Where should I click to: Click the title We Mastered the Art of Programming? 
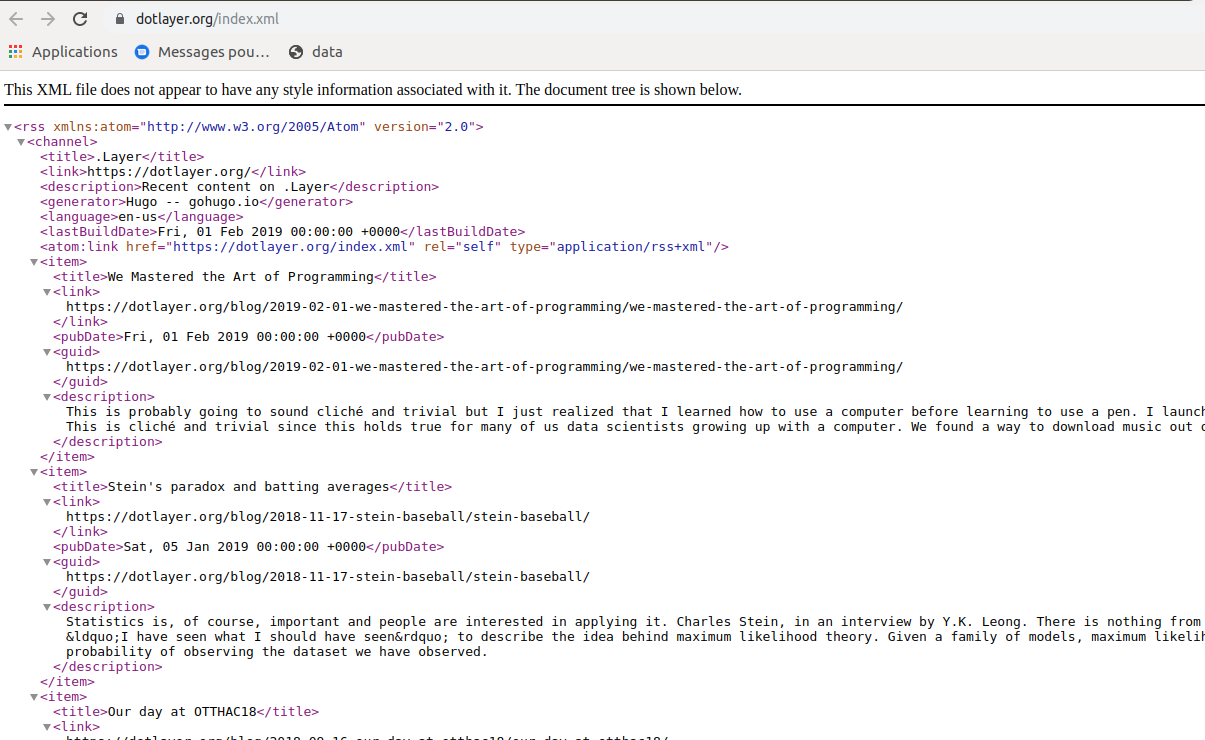245,277
